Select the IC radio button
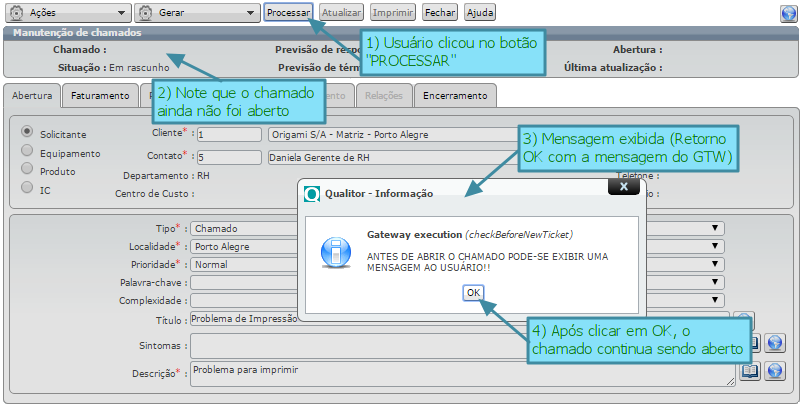Screen dimensions: 803x407 [28, 188]
